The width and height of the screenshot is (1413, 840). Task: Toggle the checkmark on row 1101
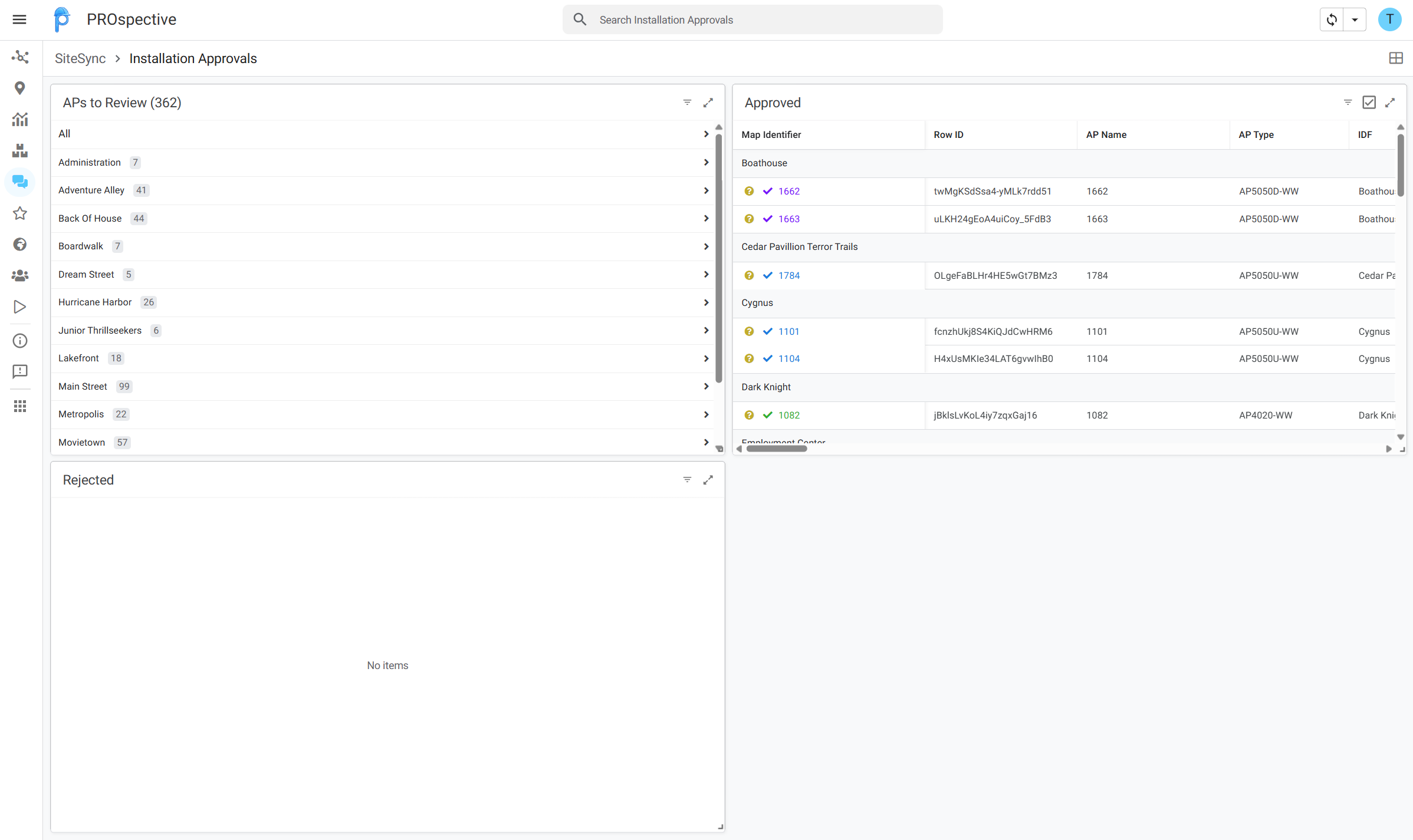[768, 331]
